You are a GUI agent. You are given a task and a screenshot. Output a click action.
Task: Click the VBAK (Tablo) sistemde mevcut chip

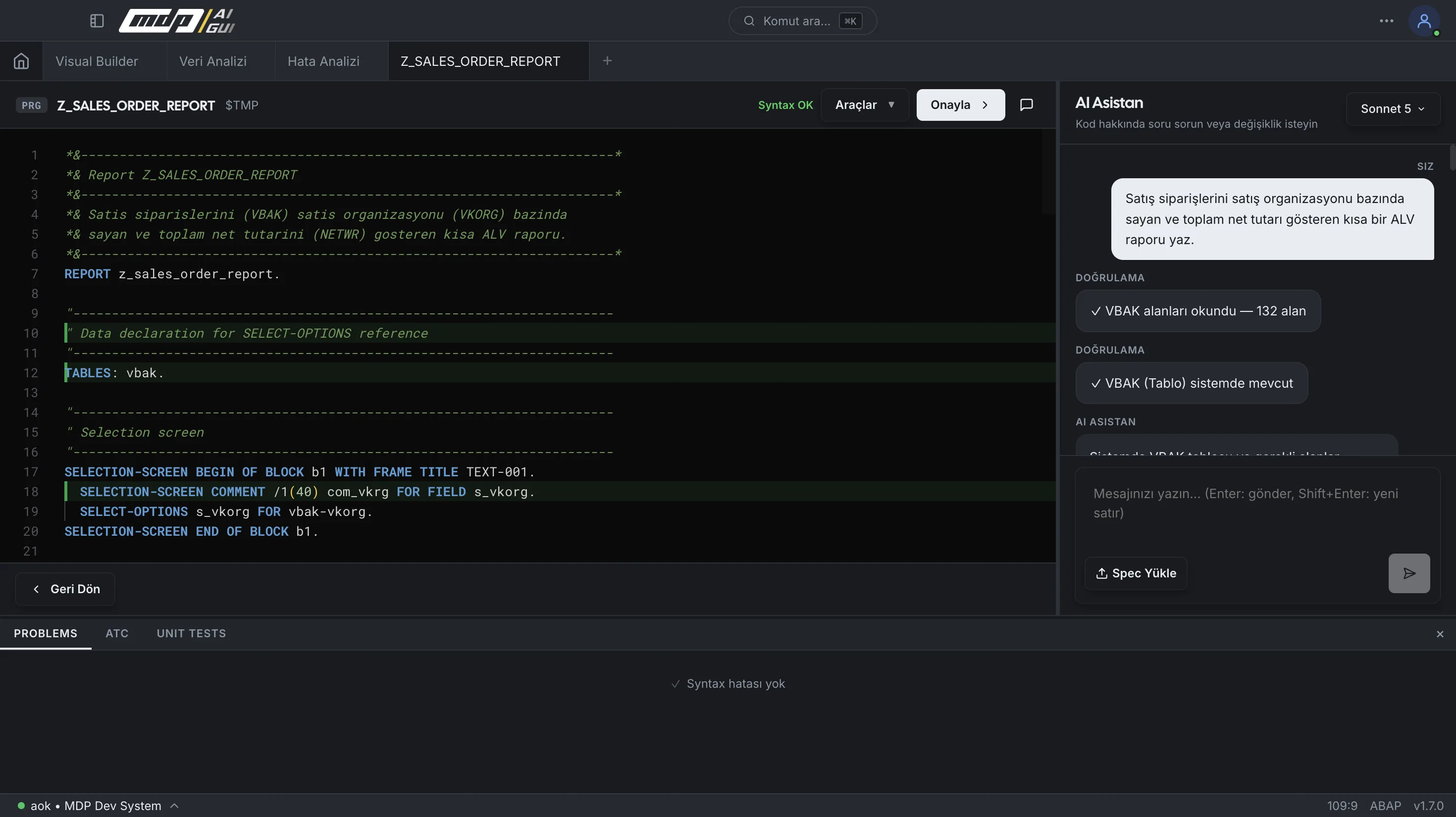[x=1192, y=383]
